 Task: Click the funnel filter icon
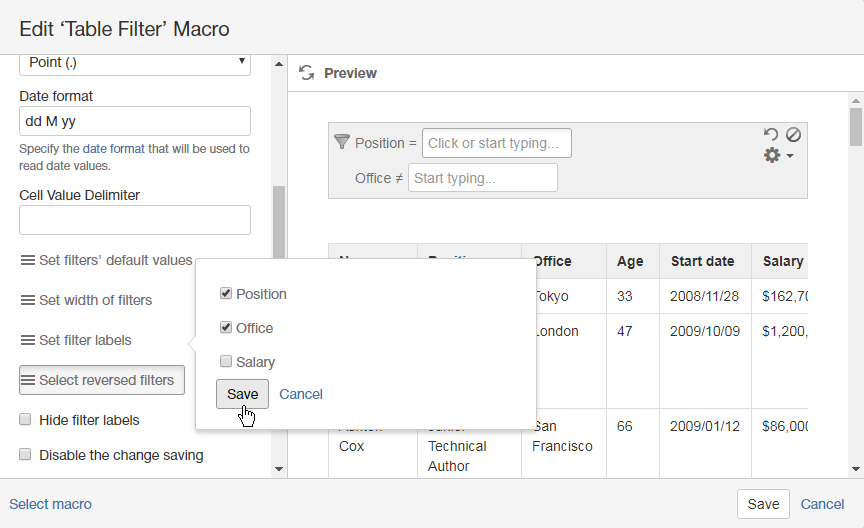pos(341,142)
